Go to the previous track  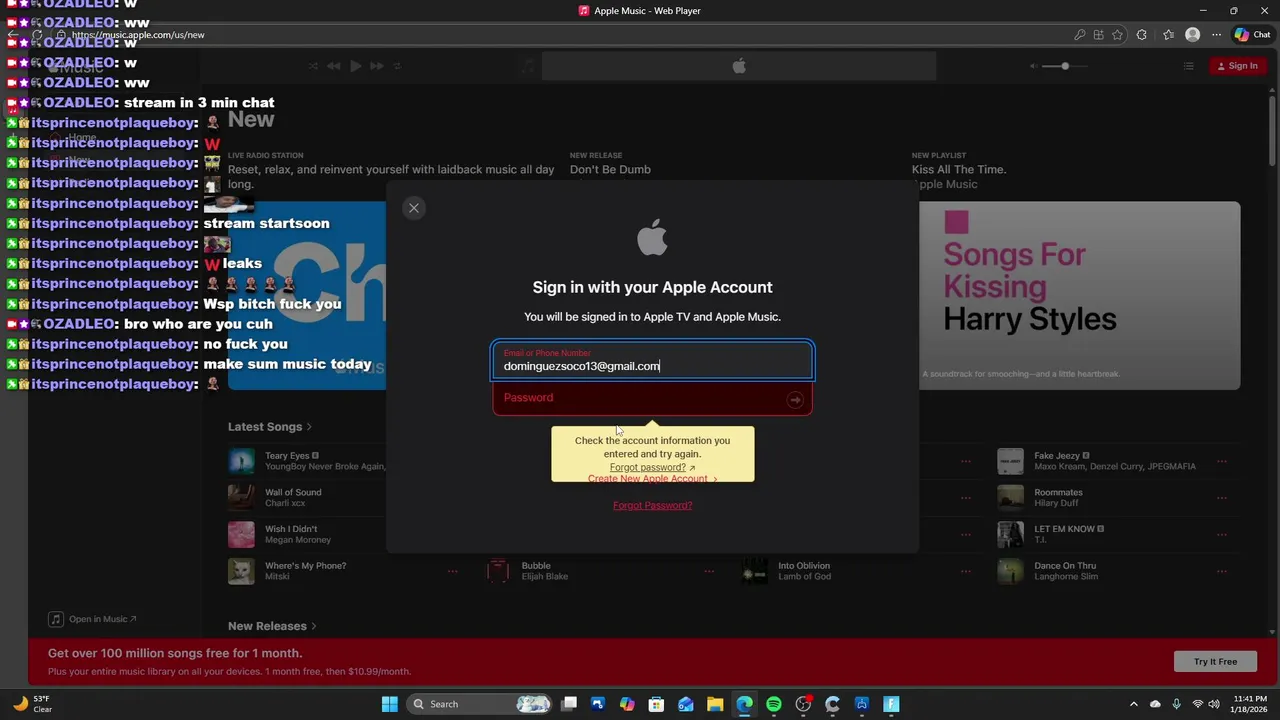(333, 66)
